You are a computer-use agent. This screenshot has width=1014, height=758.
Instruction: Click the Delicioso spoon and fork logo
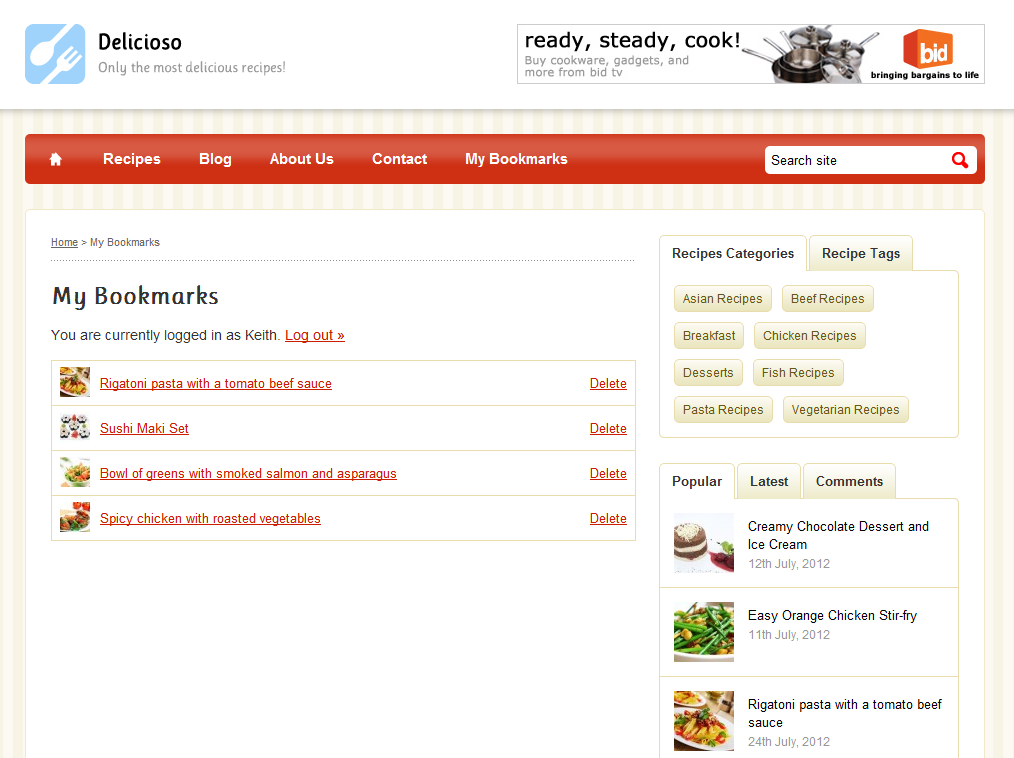point(55,54)
